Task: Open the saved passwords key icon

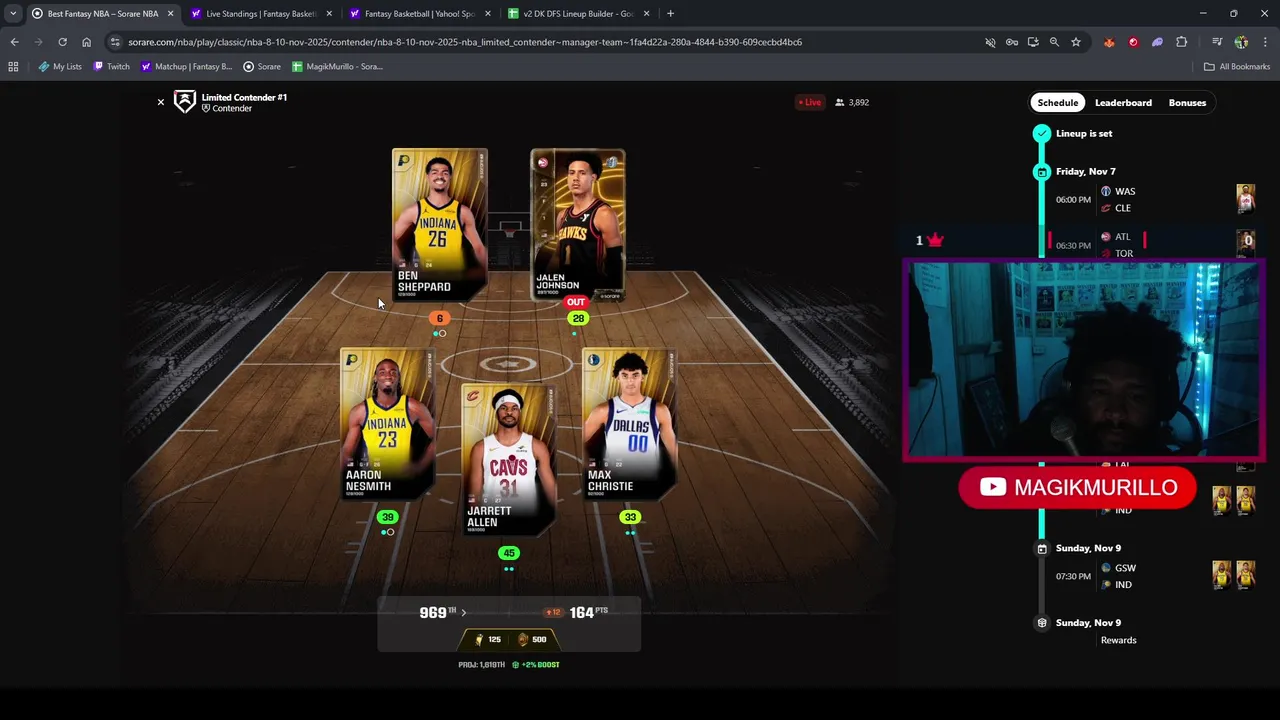Action: click(1012, 42)
